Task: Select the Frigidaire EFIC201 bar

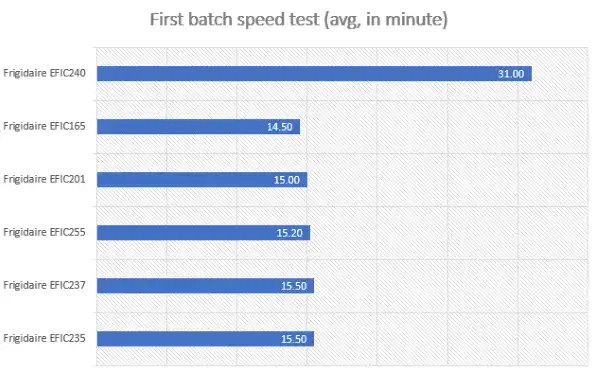Action: pyautogui.click(x=202, y=180)
